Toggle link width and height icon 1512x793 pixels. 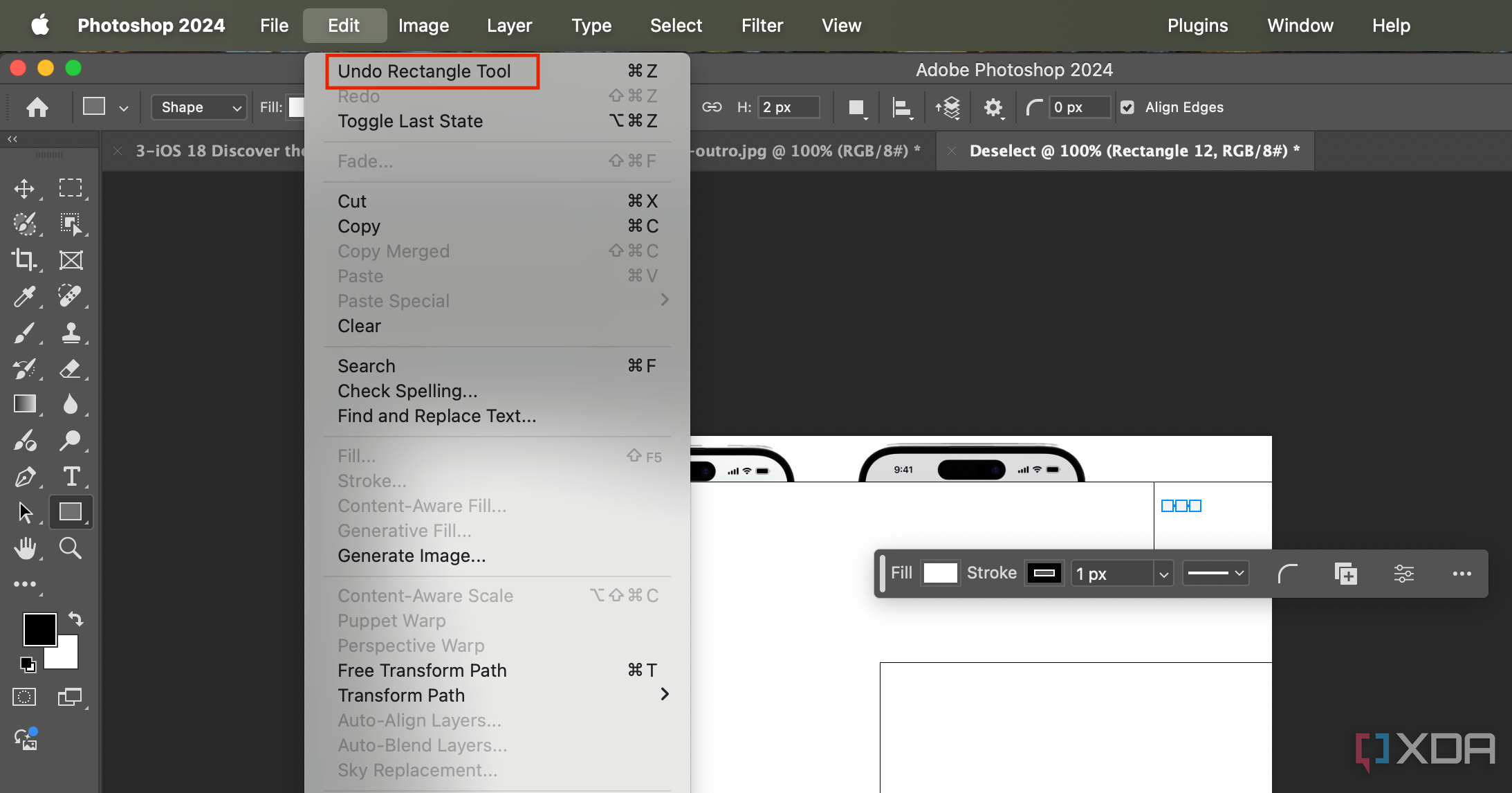coord(712,107)
